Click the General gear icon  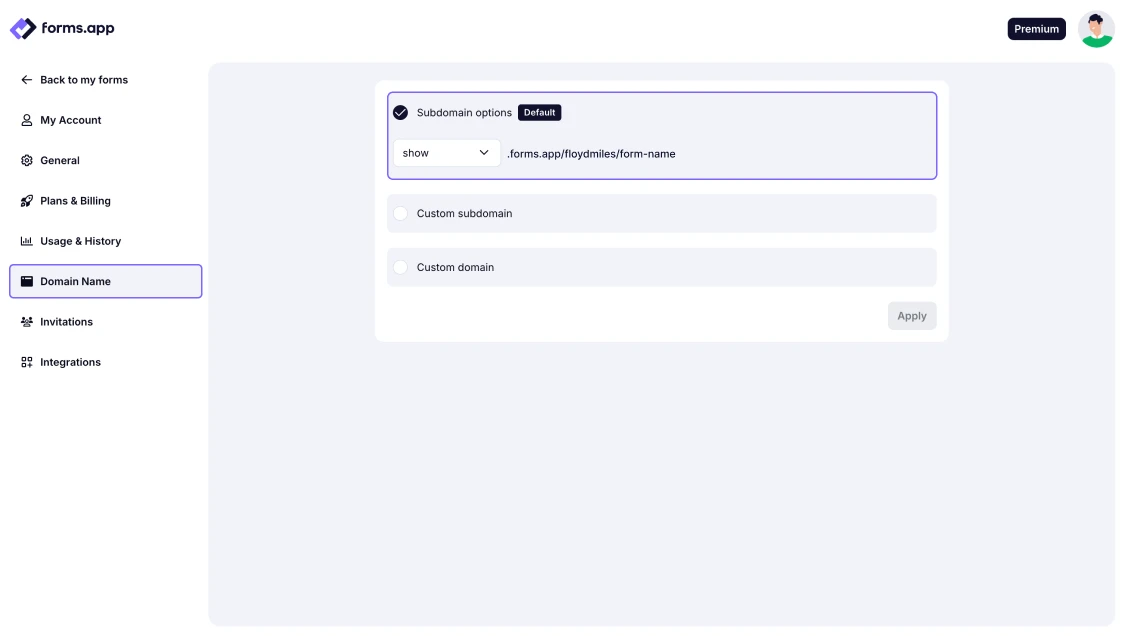point(27,160)
